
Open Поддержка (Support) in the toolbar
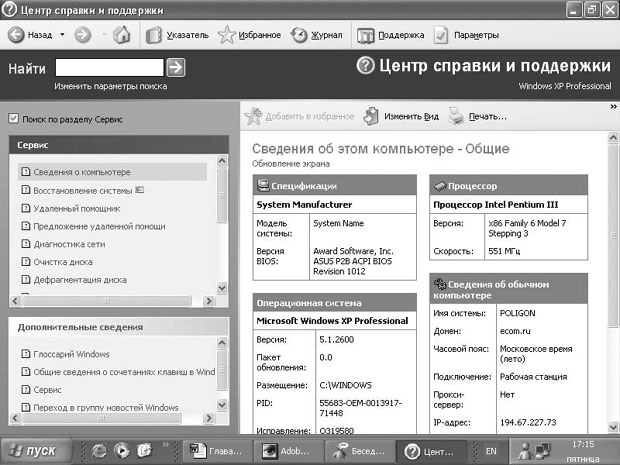(x=390, y=35)
